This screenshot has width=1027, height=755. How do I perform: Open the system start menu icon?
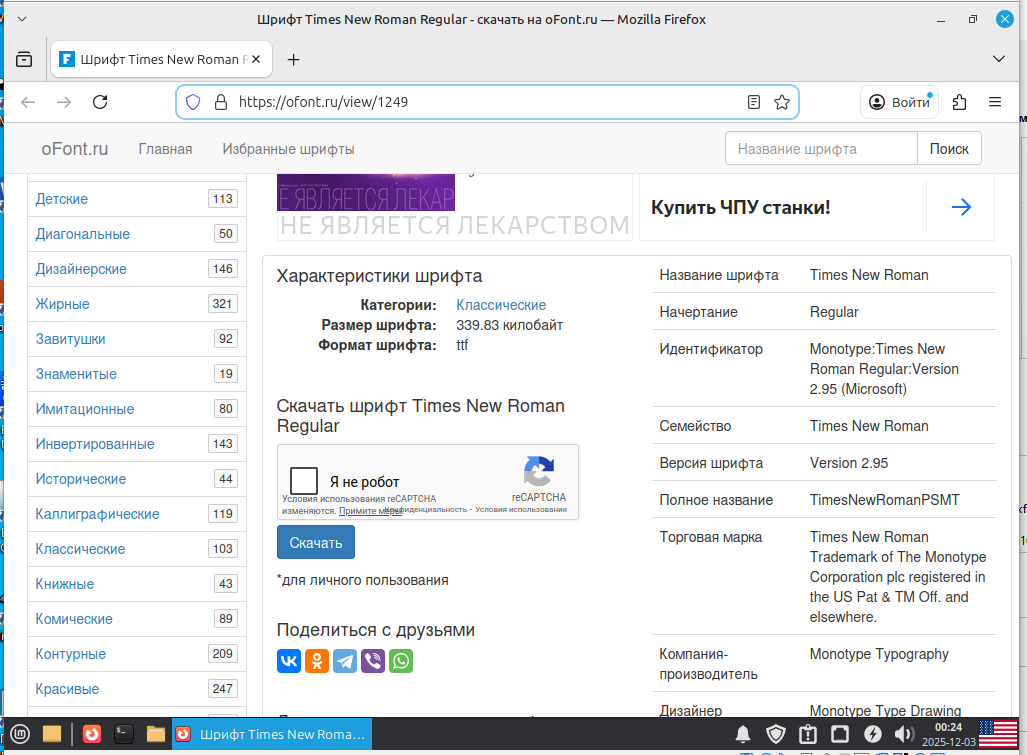pyautogui.click(x=20, y=734)
